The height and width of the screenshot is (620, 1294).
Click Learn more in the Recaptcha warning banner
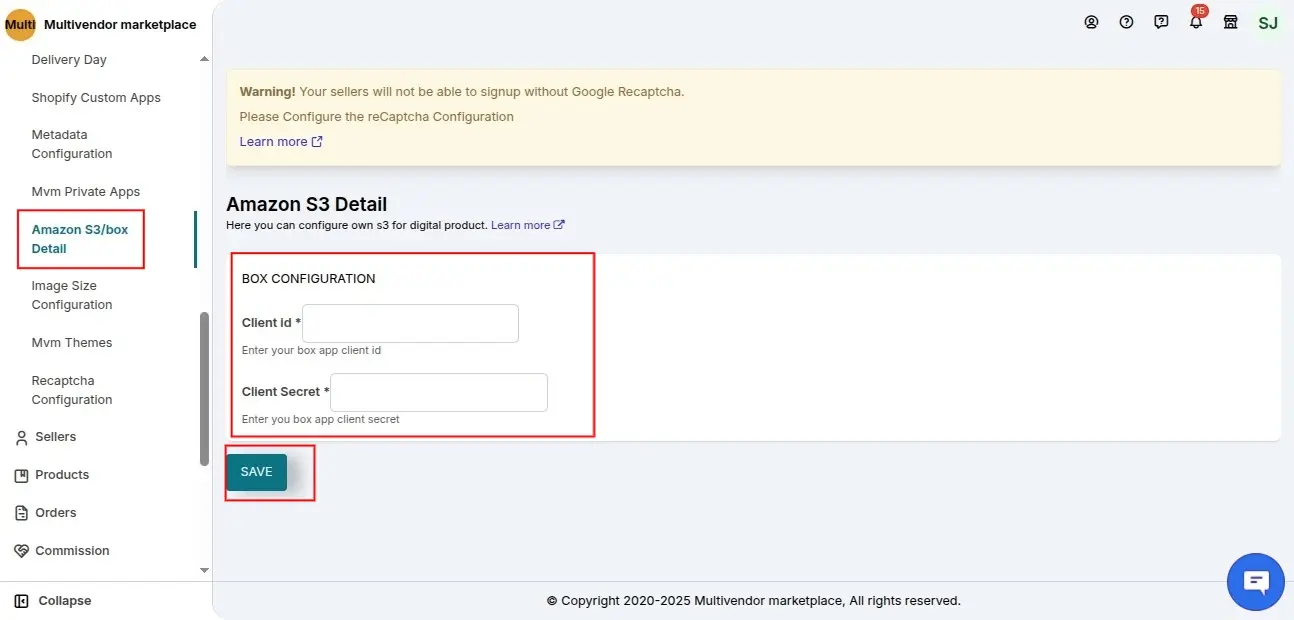pyautogui.click(x=274, y=141)
